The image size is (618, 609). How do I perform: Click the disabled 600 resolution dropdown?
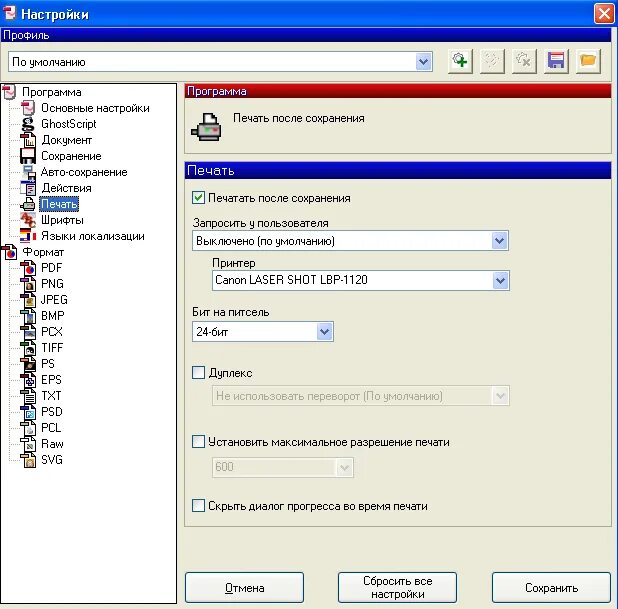tap(283, 467)
